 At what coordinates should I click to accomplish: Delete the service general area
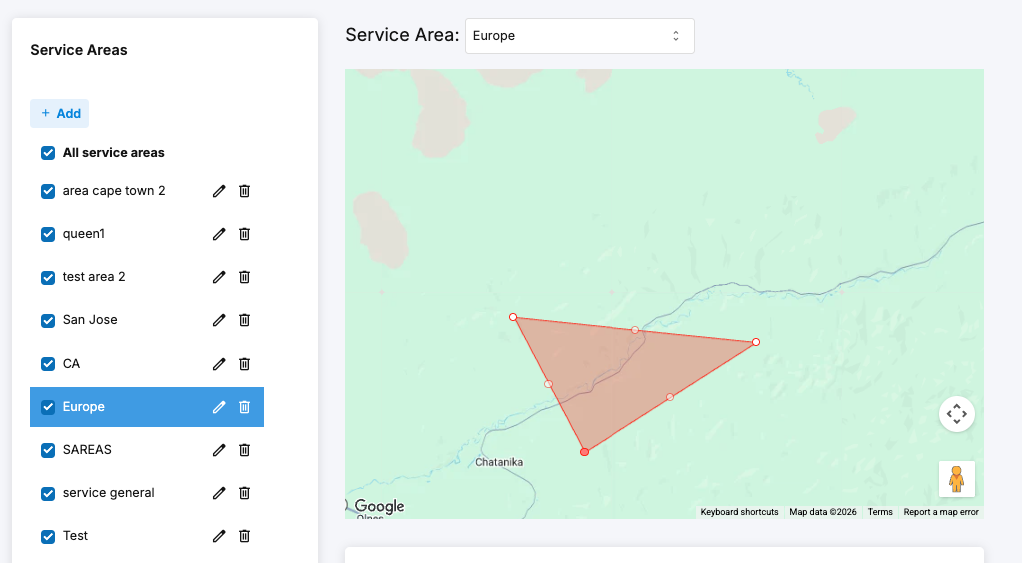click(244, 493)
